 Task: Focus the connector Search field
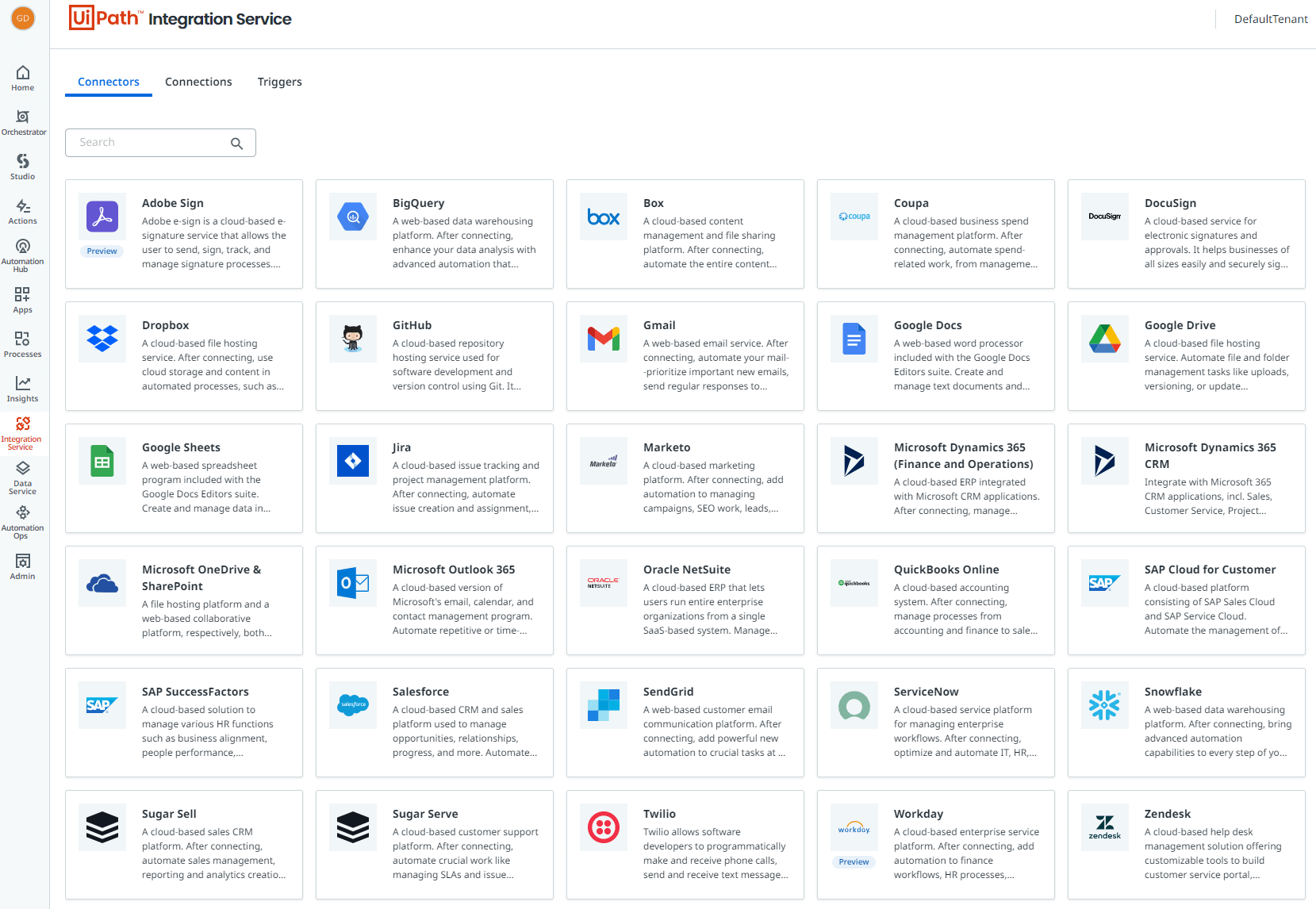click(160, 143)
